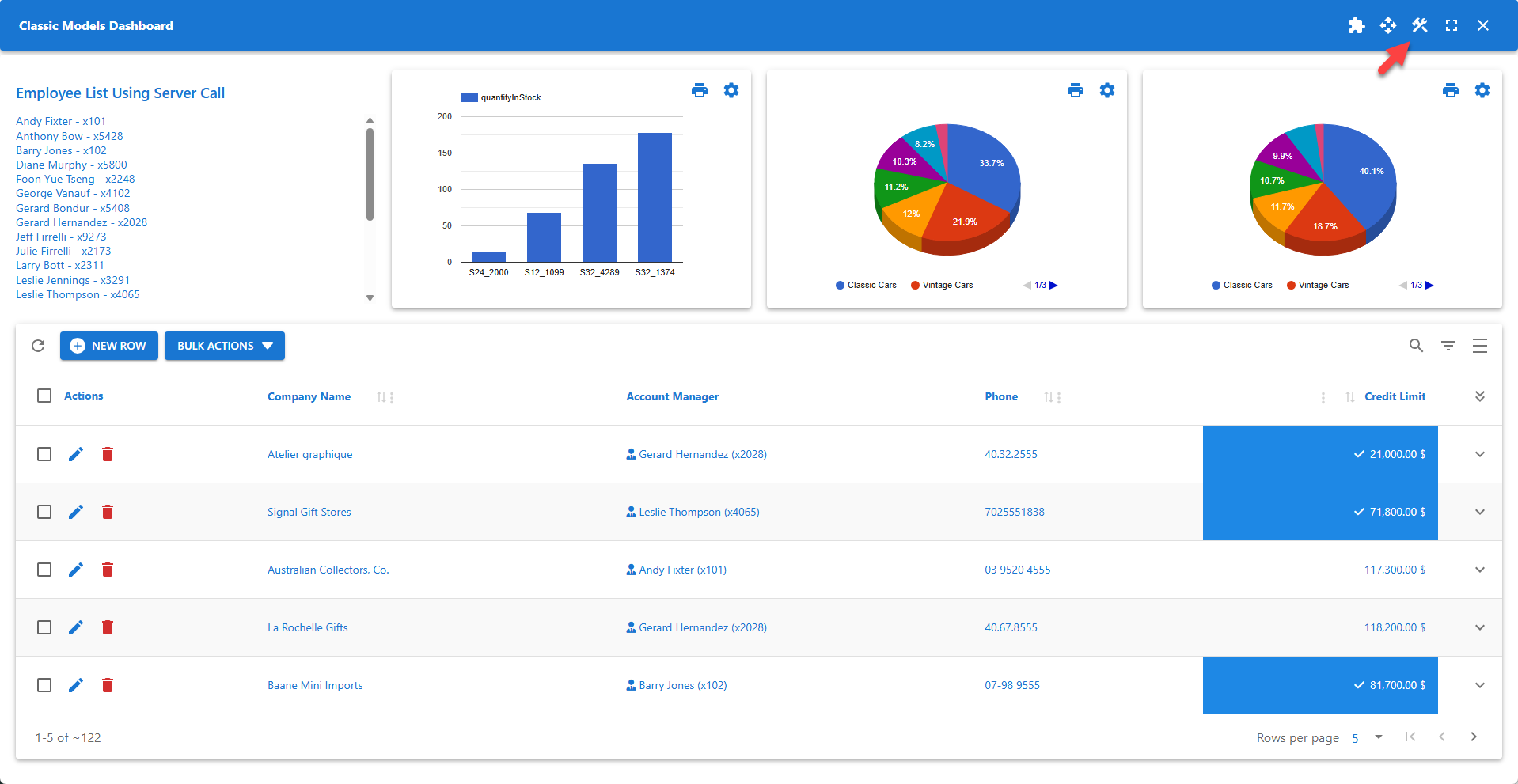
Task: Check the Baane Mini Imports row checkbox
Action: 44,685
